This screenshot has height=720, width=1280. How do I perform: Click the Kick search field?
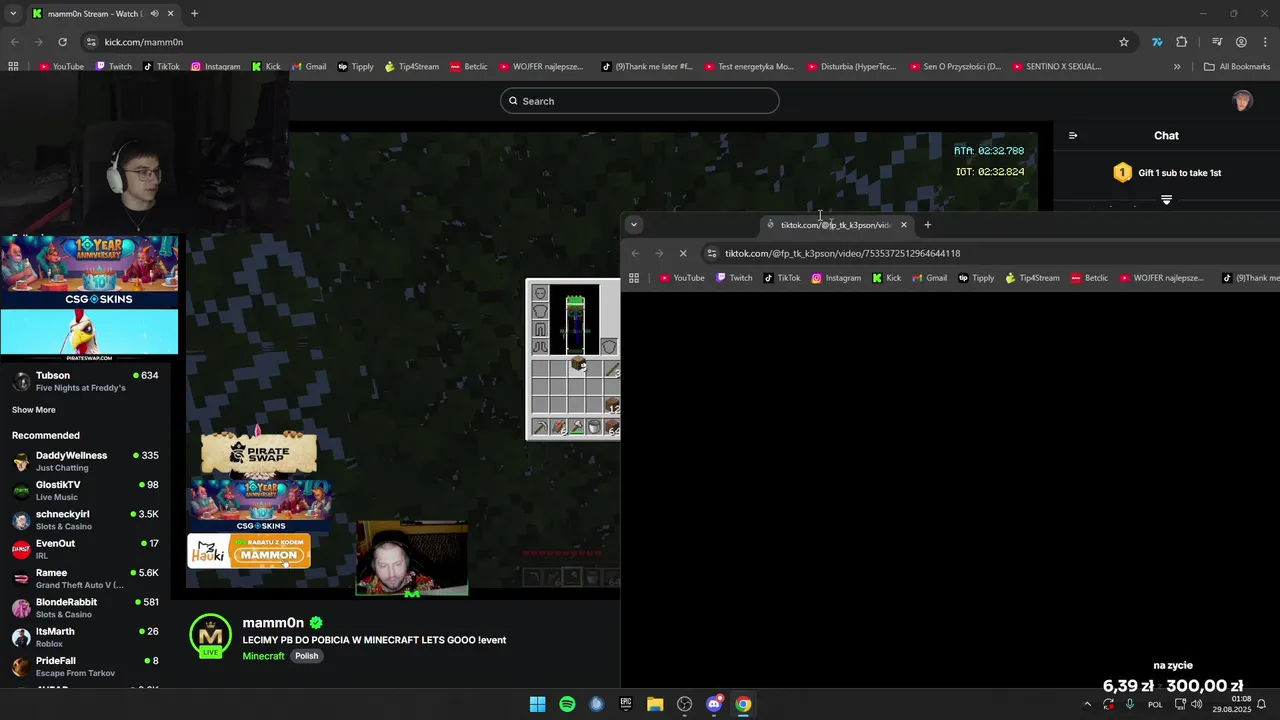(x=640, y=101)
